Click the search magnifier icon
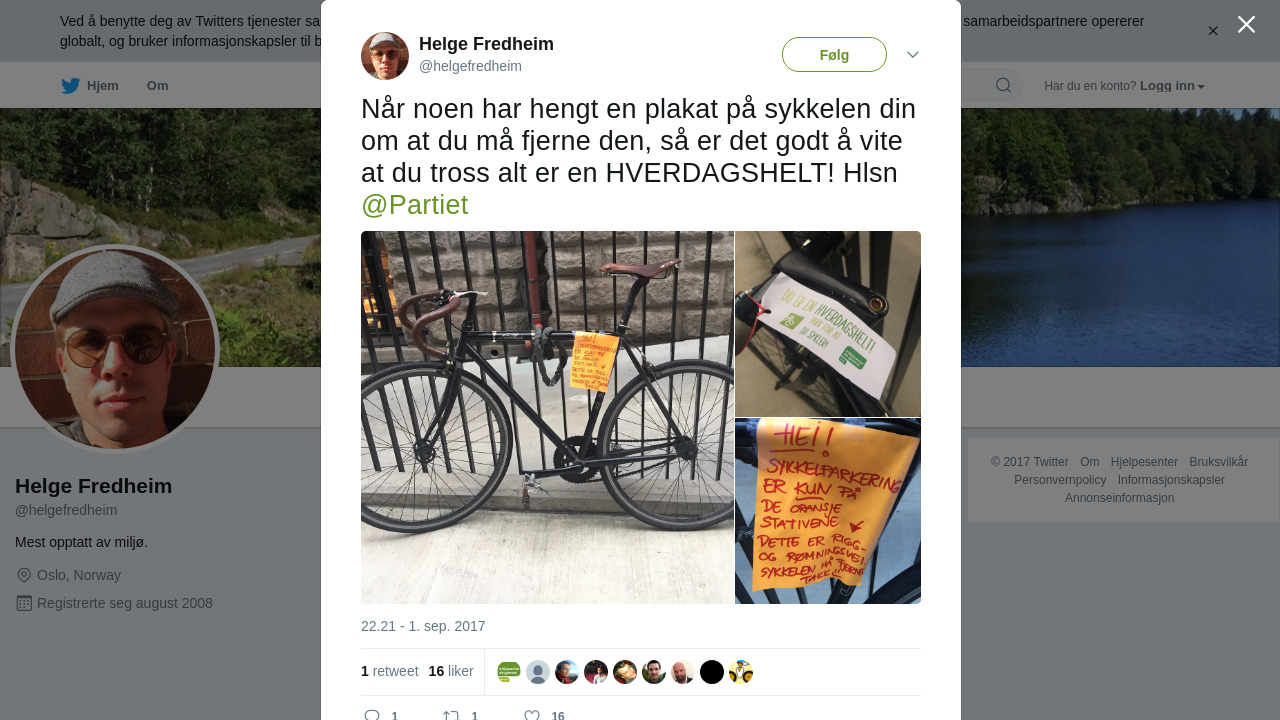 coord(1003,85)
